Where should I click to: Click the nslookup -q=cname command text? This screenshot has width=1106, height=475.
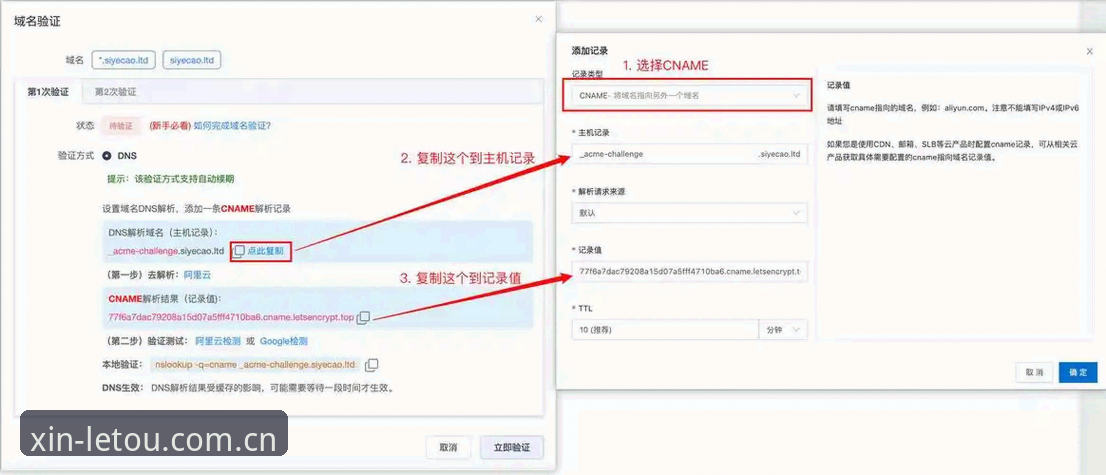coord(255,365)
